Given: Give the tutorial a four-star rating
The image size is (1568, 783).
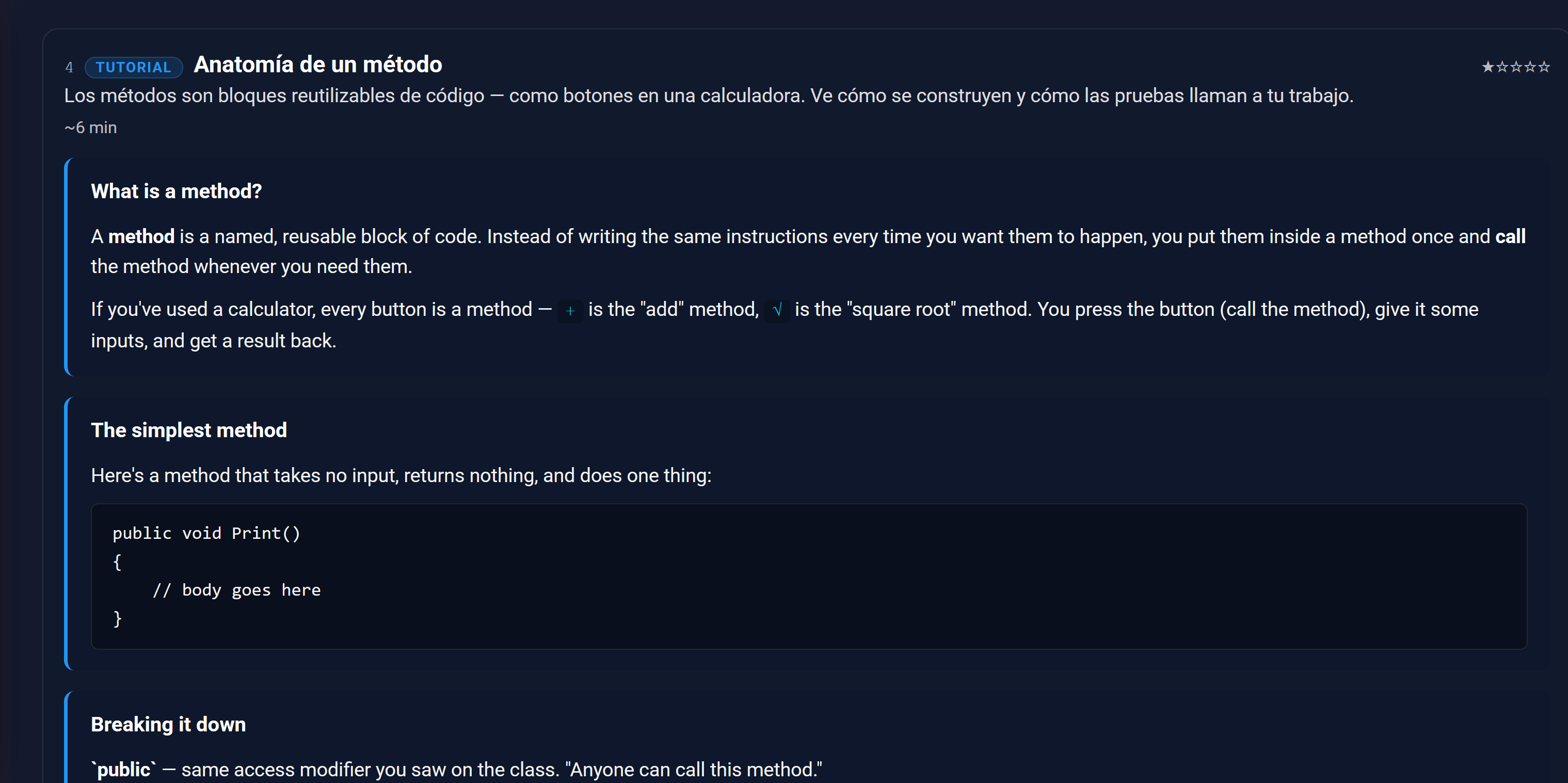Looking at the screenshot, I should click(1530, 67).
